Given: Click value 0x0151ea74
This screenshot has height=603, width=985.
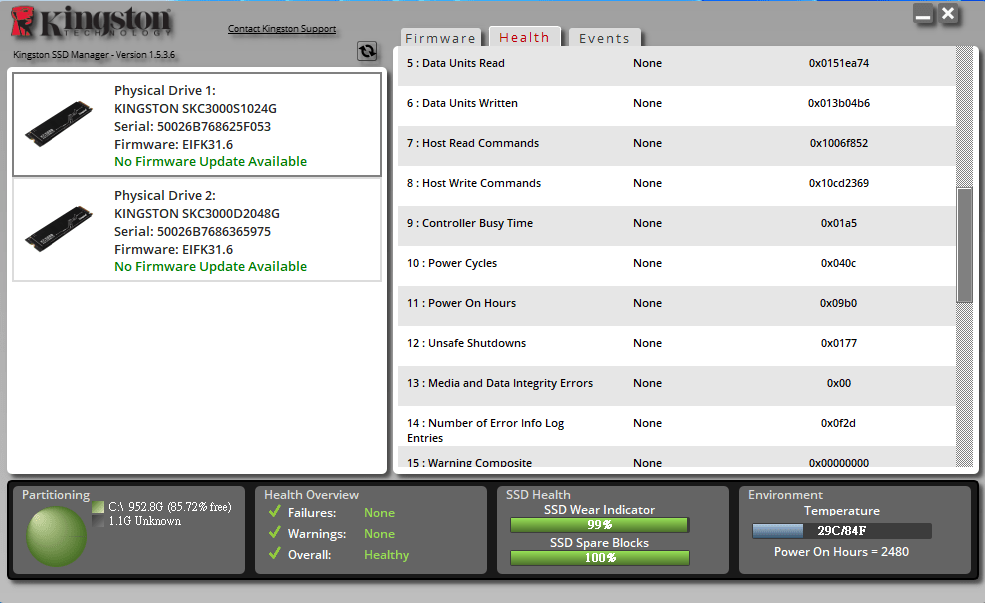Looking at the screenshot, I should (x=839, y=63).
